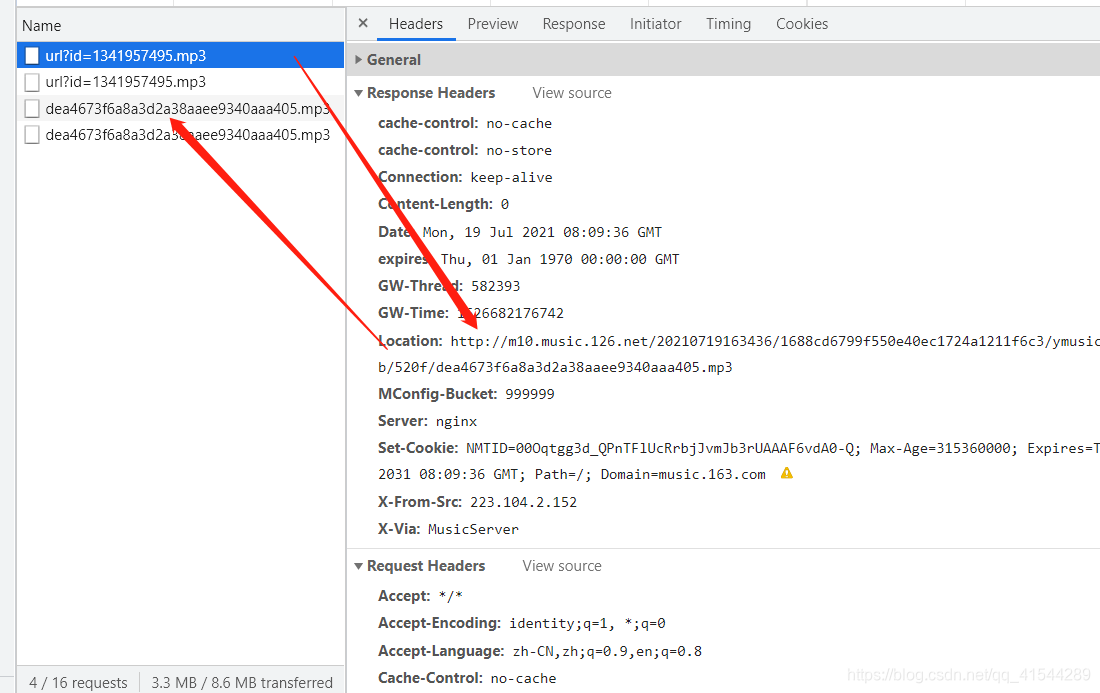Click the Accept header value */*
The width and height of the screenshot is (1100, 693).
450,596
